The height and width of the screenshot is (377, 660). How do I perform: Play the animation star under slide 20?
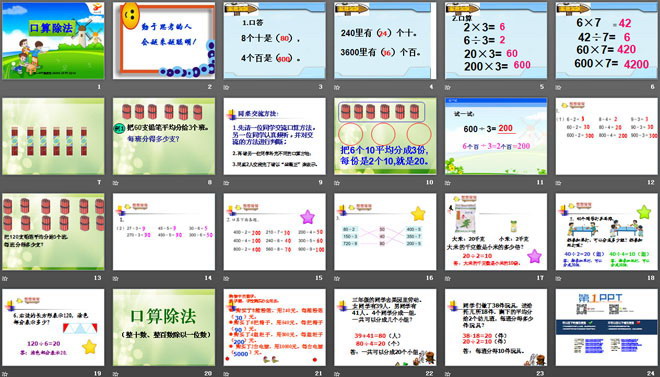tap(115, 374)
